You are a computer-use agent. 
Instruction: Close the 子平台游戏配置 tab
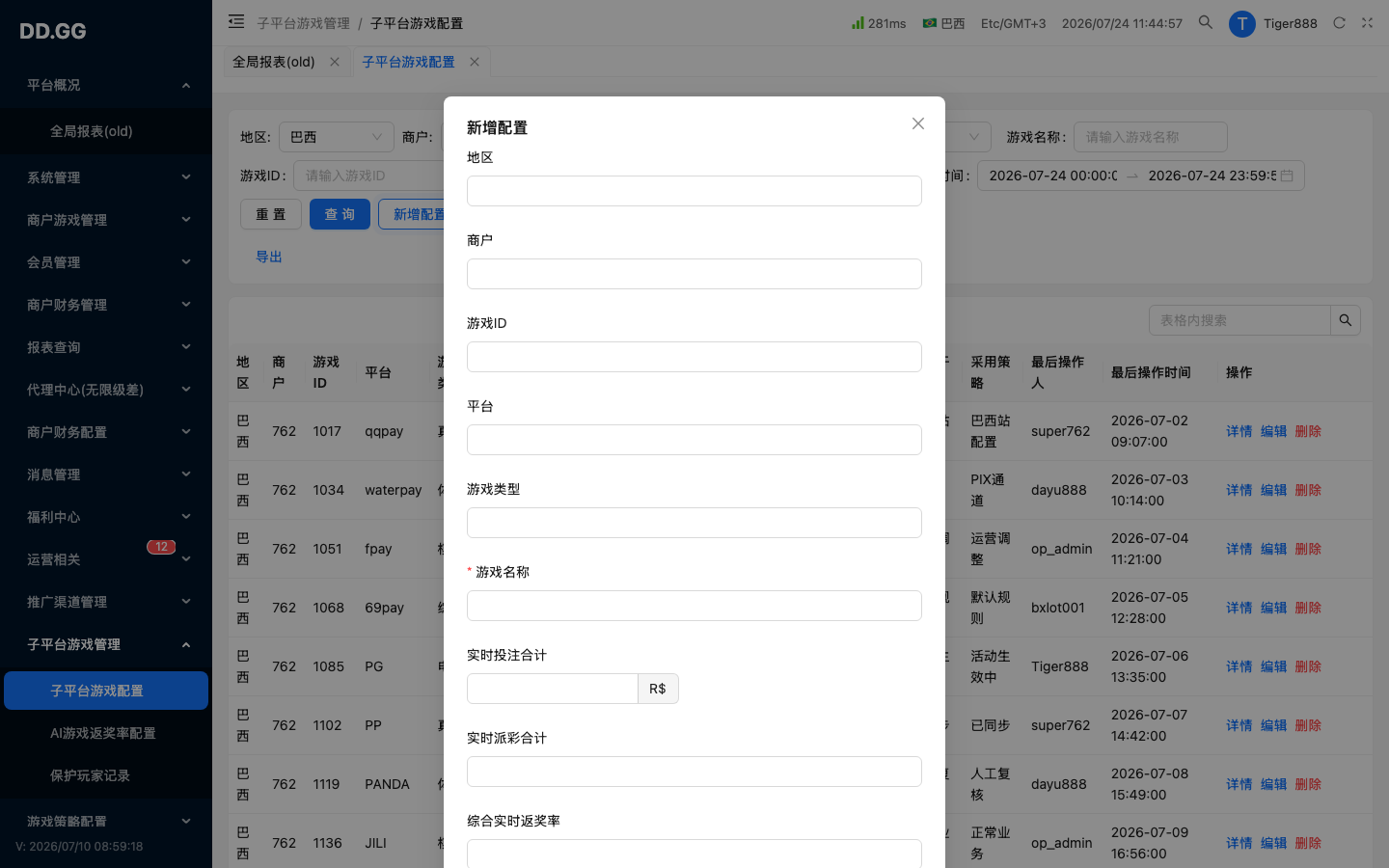click(x=475, y=62)
